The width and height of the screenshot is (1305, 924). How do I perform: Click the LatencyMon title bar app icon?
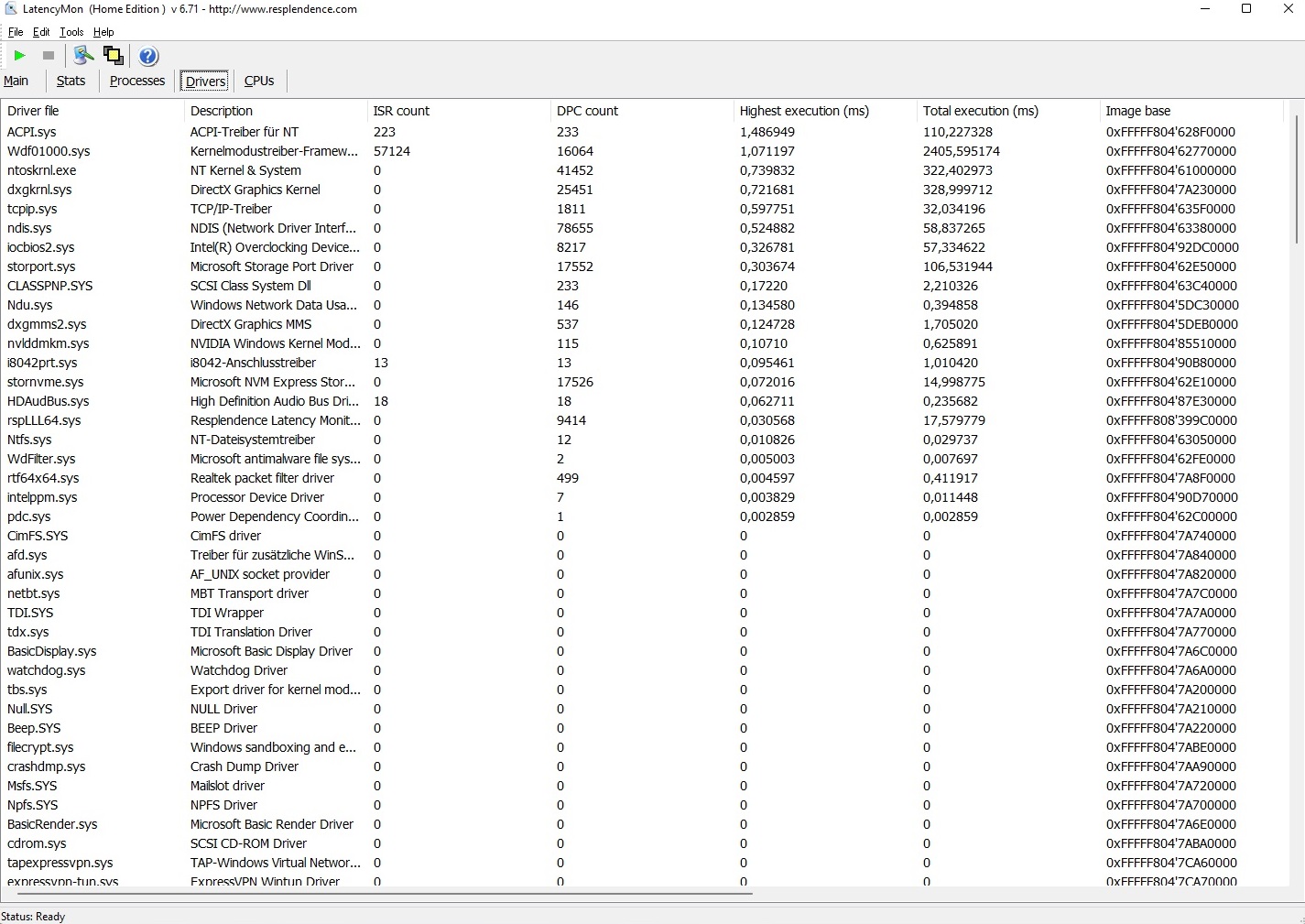pyautogui.click(x=11, y=9)
